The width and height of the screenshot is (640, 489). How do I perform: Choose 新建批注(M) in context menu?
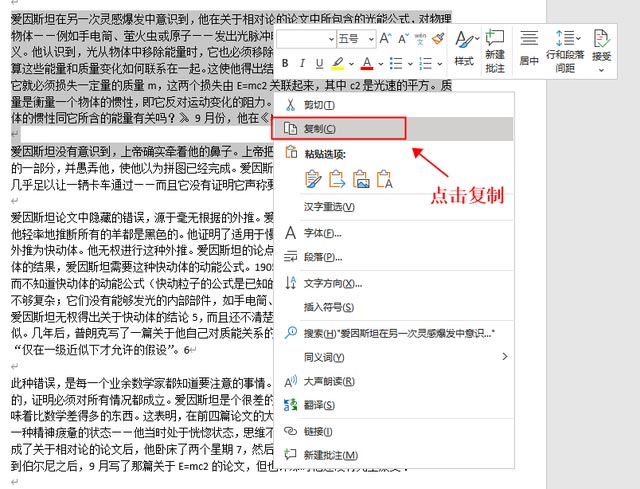[x=393, y=455]
